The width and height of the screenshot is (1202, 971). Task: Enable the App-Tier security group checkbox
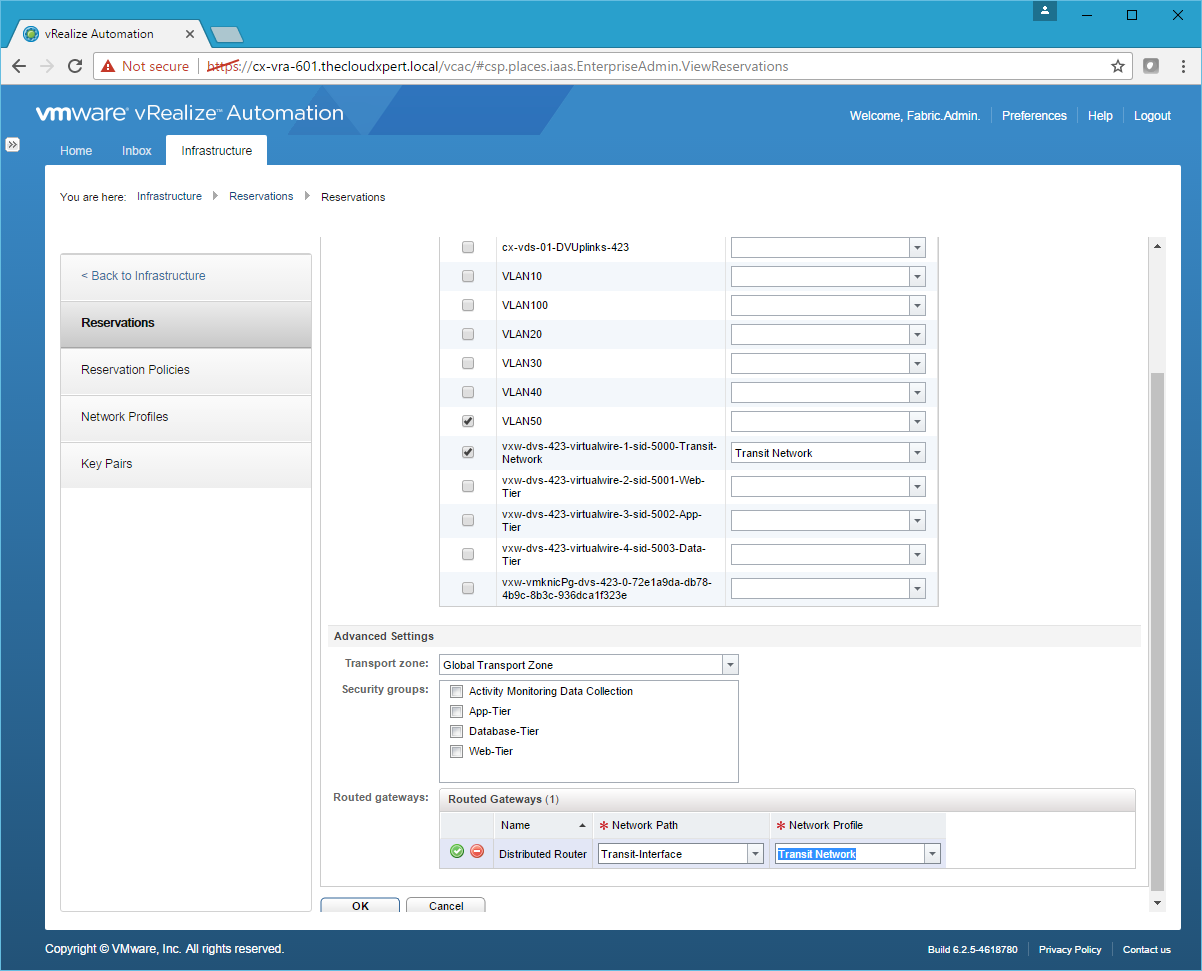pyautogui.click(x=456, y=712)
